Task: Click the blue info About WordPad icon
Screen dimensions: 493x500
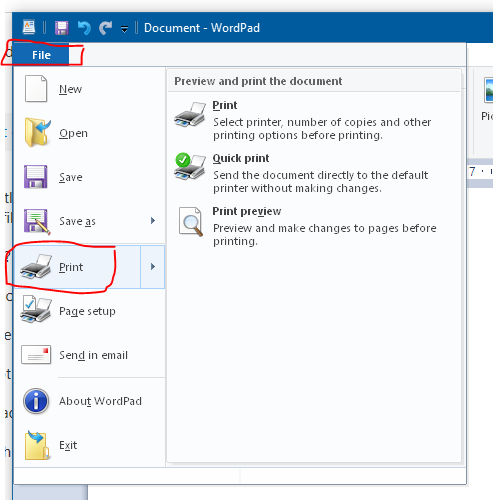Action: [36, 401]
